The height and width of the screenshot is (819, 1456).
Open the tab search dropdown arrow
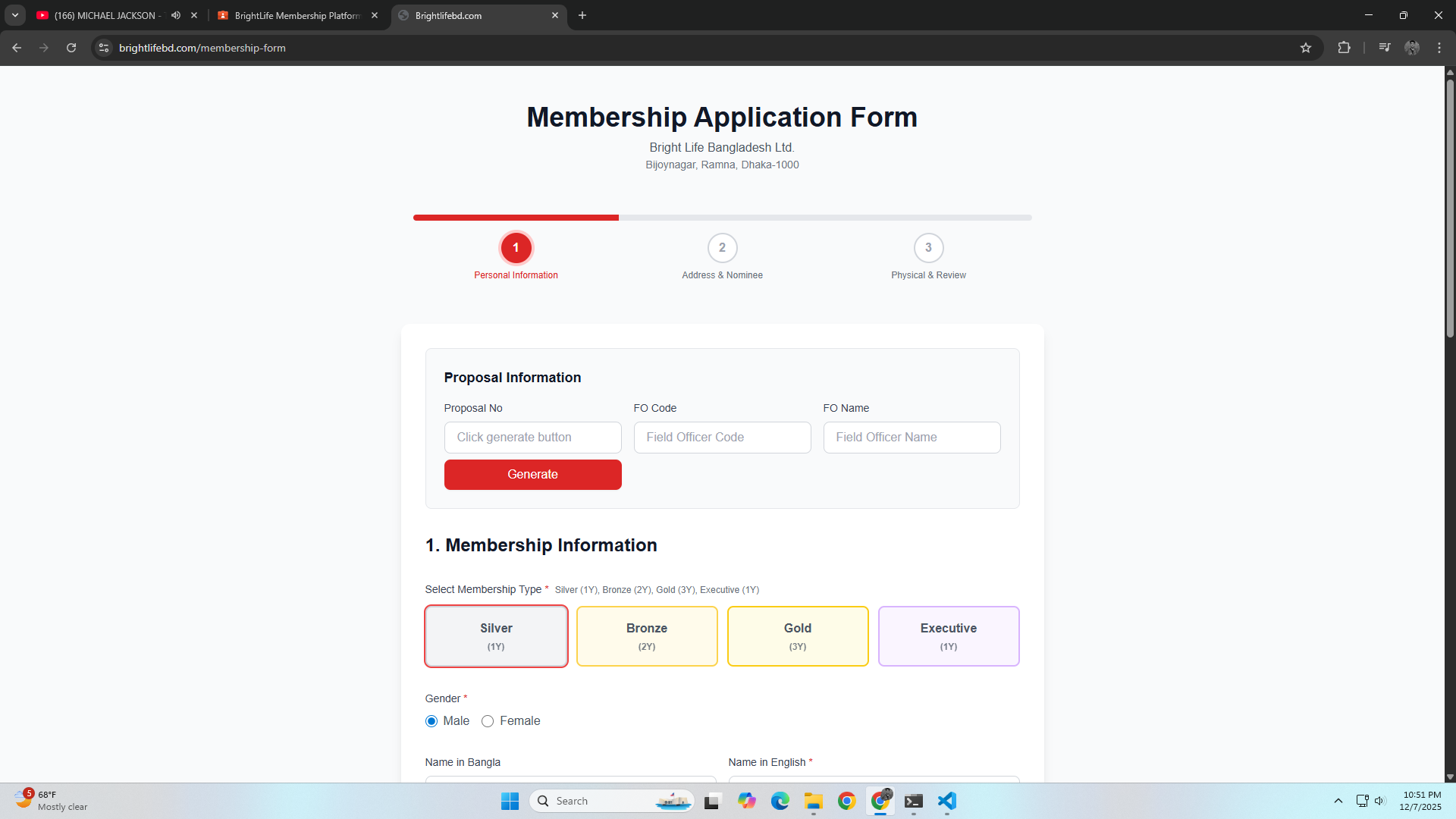pyautogui.click(x=15, y=15)
